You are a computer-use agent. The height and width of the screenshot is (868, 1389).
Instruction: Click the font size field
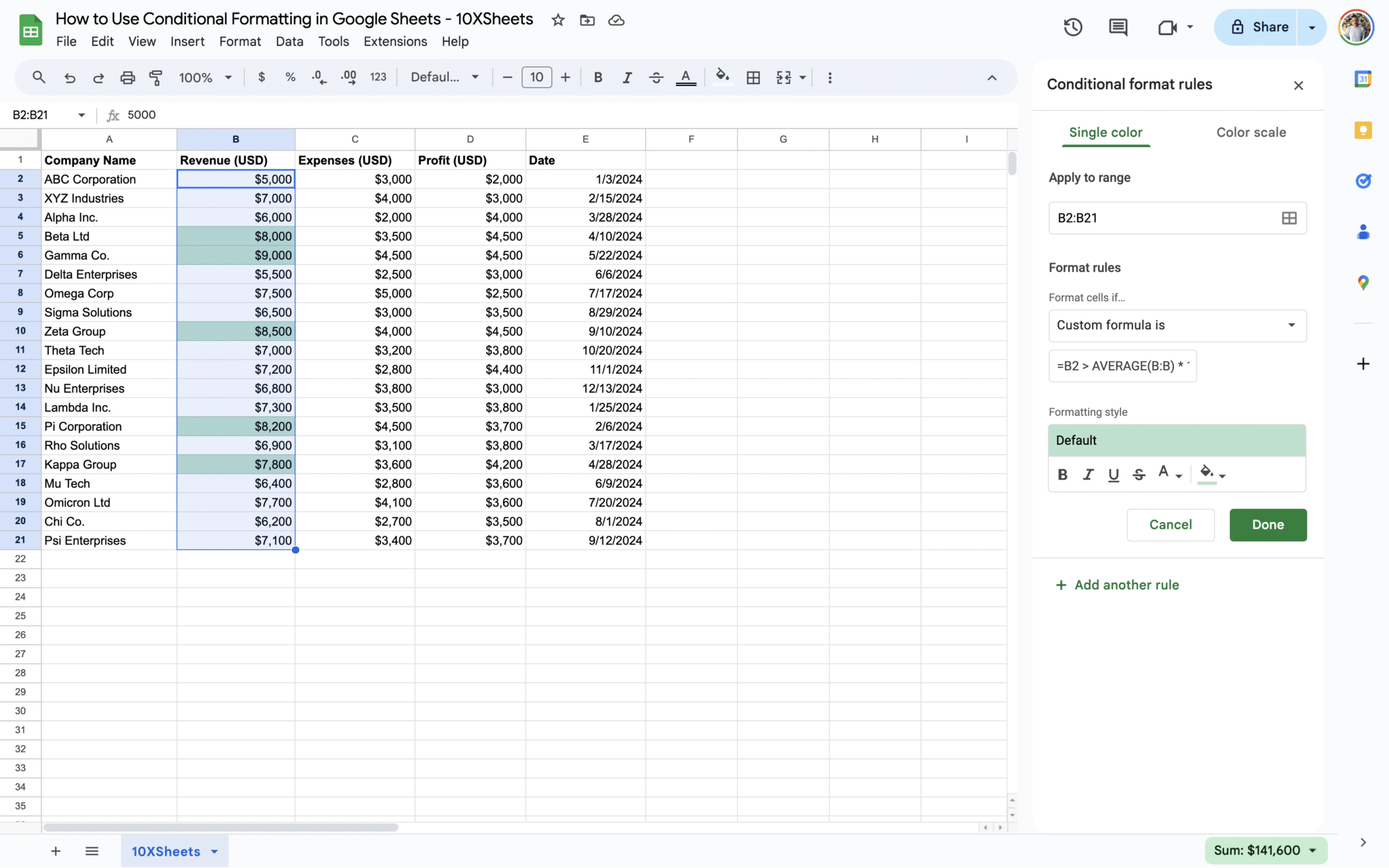536,77
